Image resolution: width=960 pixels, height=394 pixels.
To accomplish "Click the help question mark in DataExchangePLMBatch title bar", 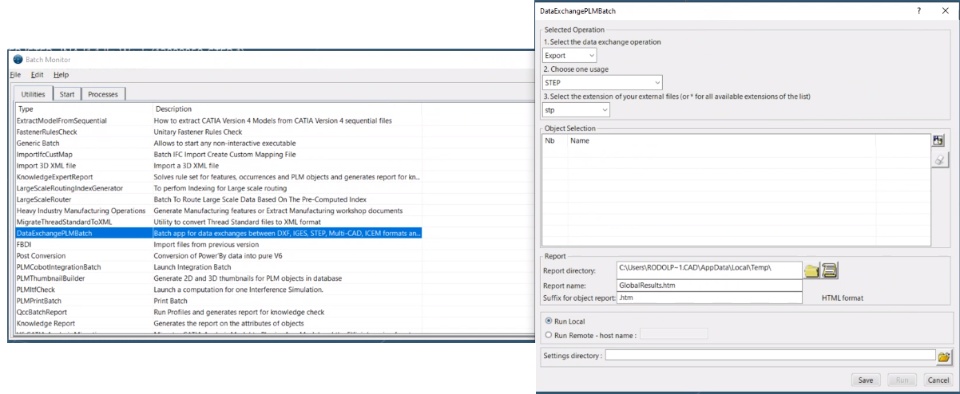I will pos(919,10).
